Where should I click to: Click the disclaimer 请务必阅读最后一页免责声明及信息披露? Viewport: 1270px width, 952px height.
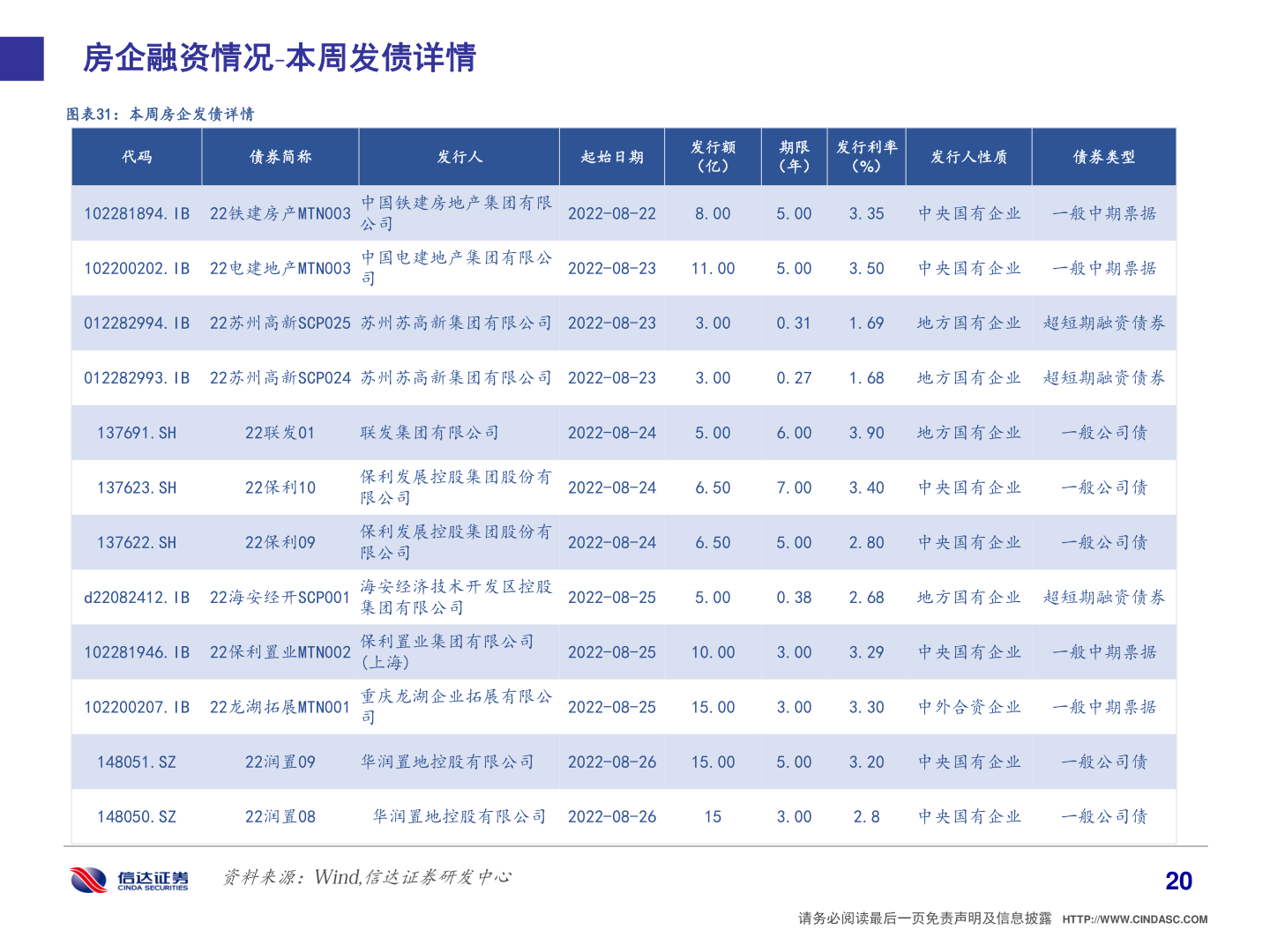click(924, 919)
